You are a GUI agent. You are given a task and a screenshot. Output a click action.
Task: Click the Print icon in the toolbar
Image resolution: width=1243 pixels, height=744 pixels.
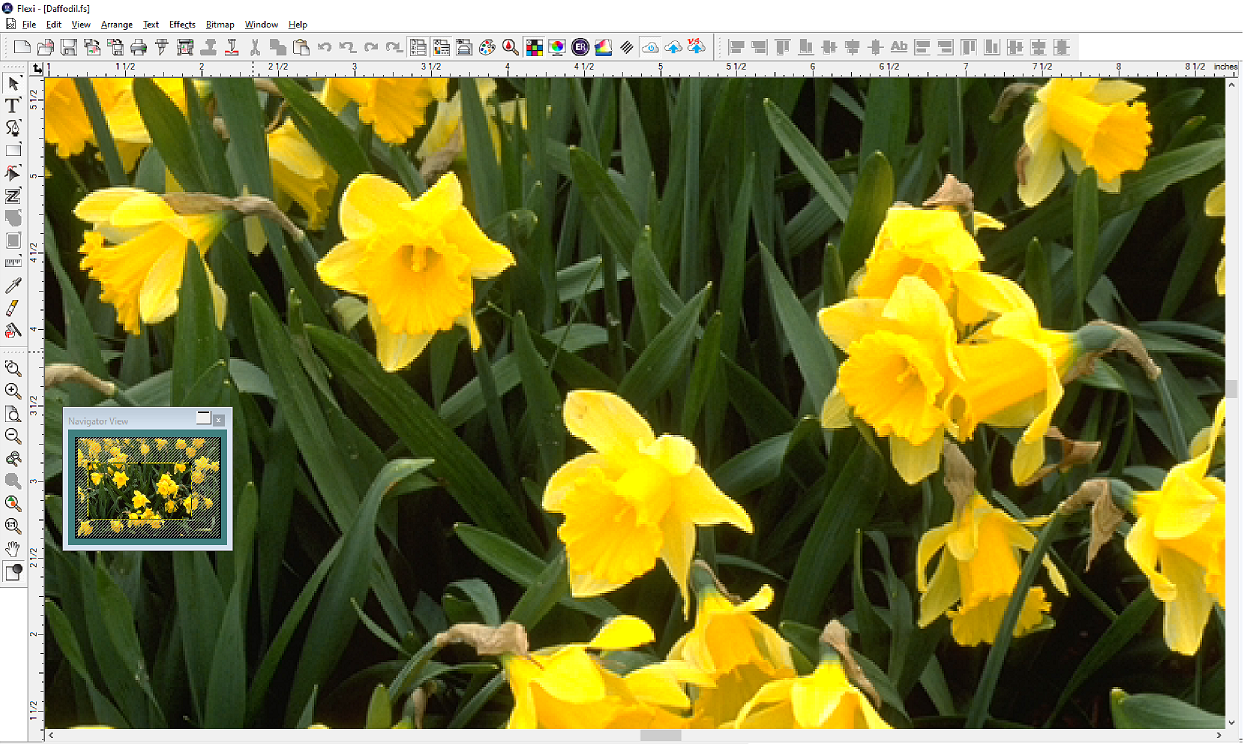(138, 47)
